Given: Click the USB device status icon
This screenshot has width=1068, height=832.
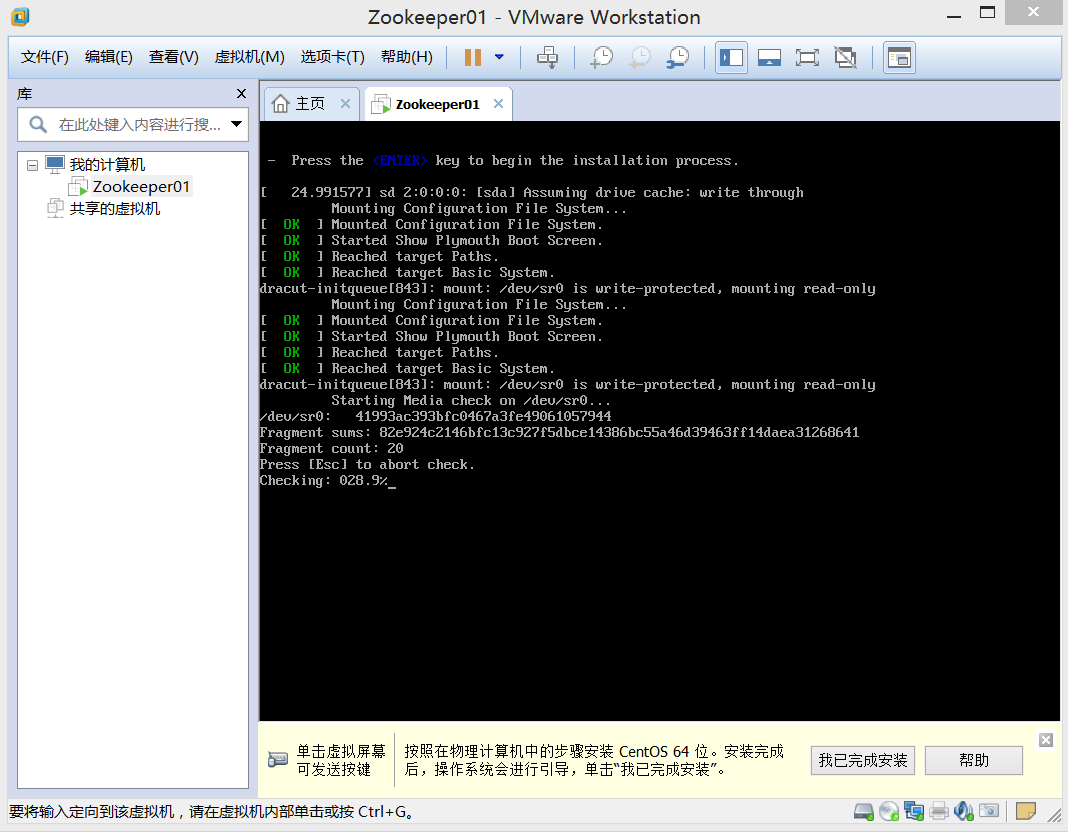Looking at the screenshot, I should [989, 812].
